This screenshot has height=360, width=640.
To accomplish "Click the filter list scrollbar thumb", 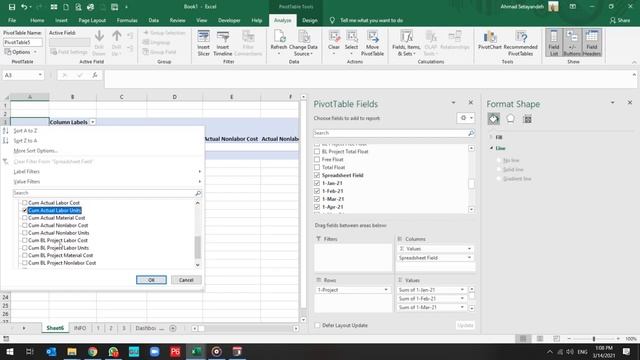I will 198,247.
